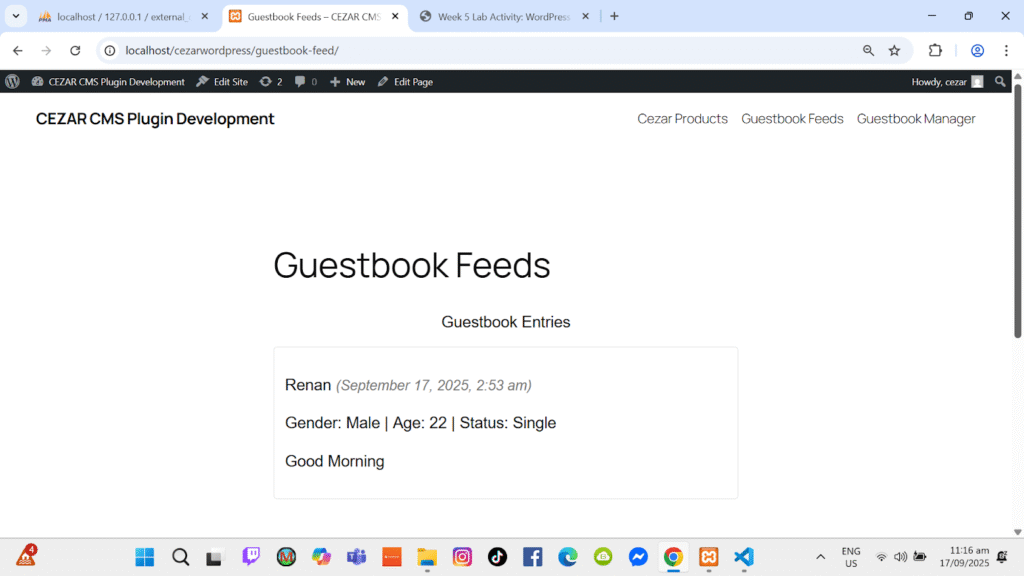Open the Howdy, cezar account menu
The height and width of the screenshot is (576, 1024).
click(946, 82)
